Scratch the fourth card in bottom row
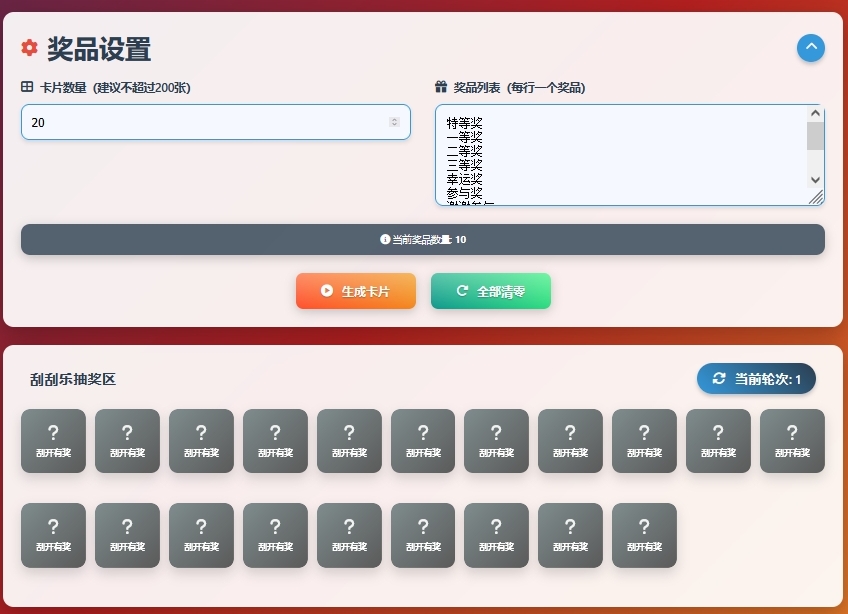Viewport: 848px width, 614px height. [275, 536]
